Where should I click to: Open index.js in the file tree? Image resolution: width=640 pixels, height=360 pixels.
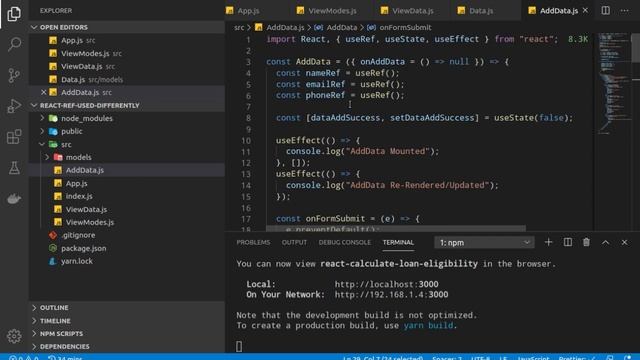point(127,196)
